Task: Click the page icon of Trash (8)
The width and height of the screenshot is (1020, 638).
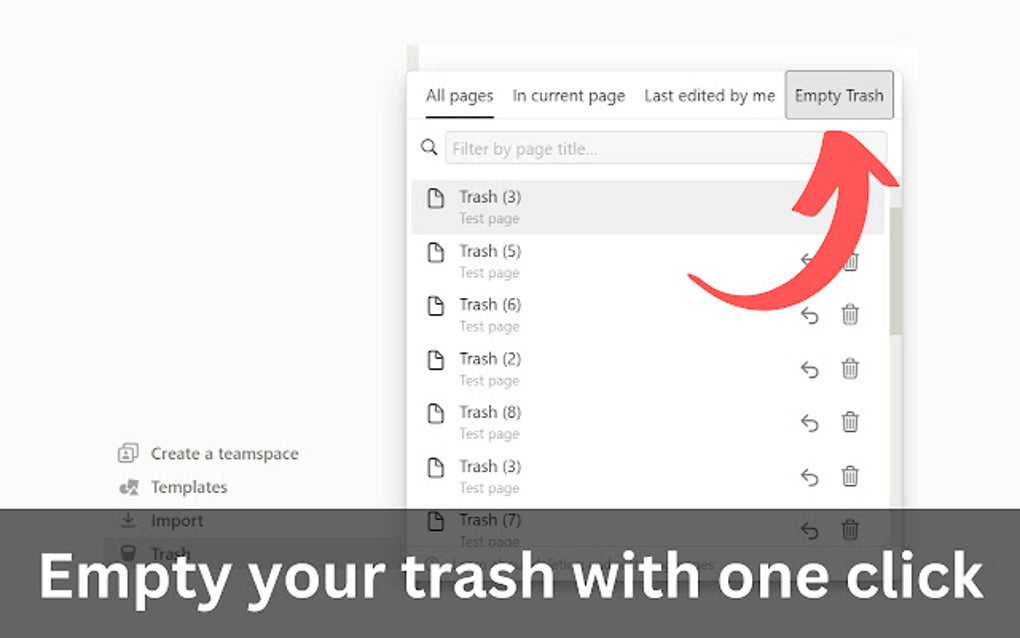Action: tap(436, 413)
